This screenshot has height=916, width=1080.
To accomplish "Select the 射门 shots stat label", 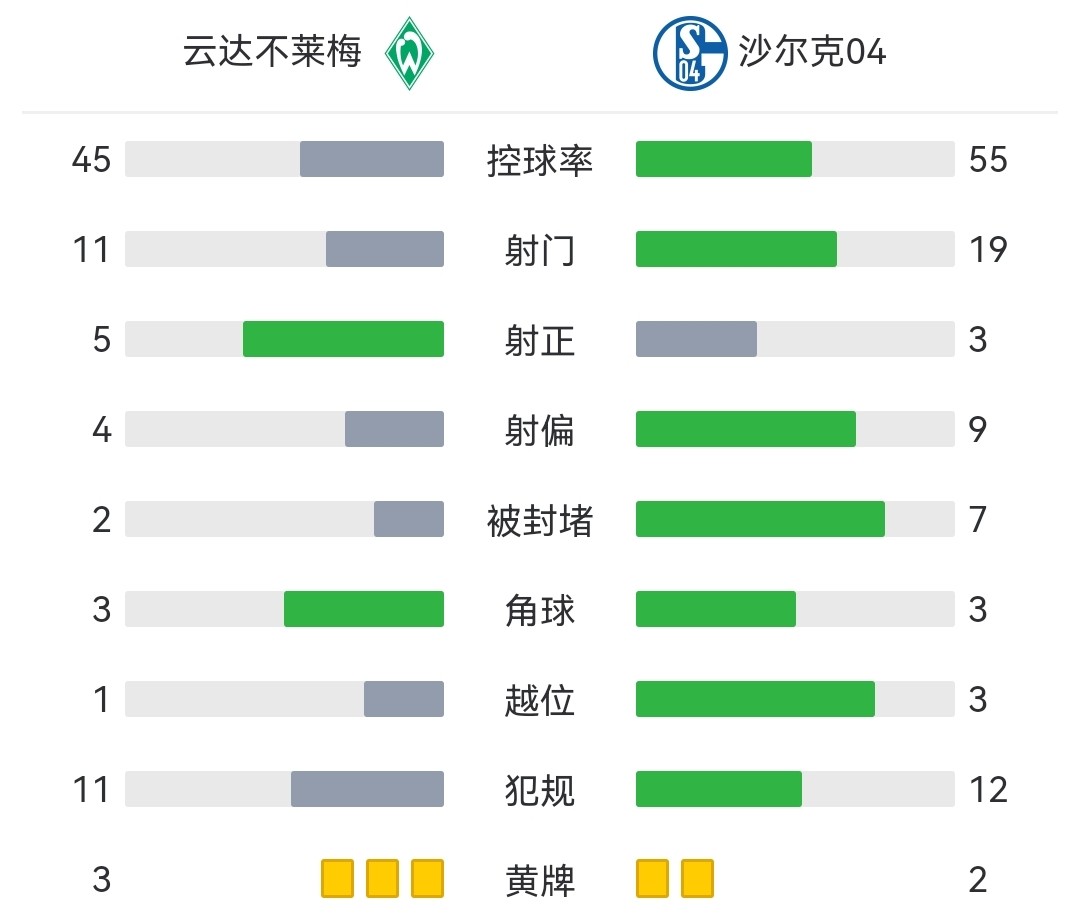I will click(x=540, y=250).
